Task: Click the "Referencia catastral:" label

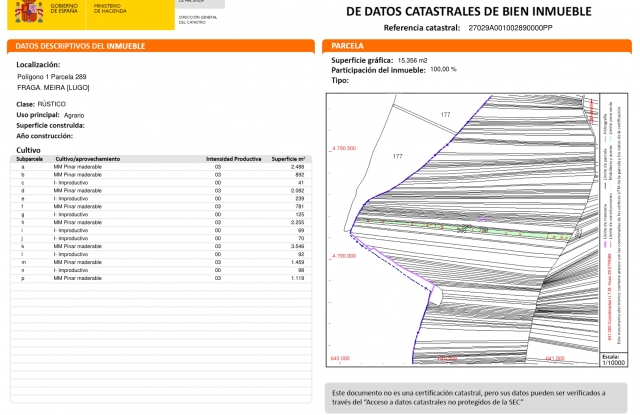Action: pos(422,28)
